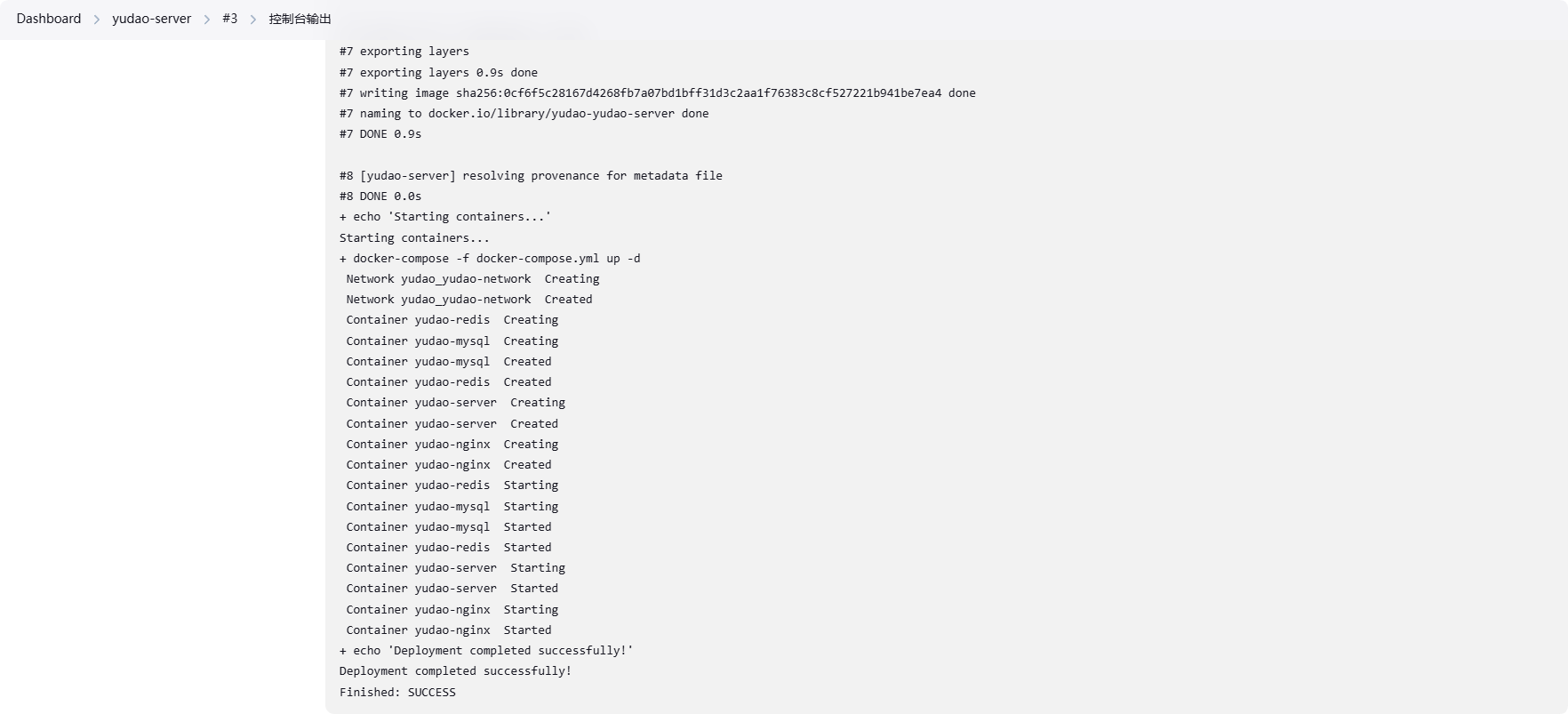Click the 'Starting containers...' output line
Viewport: 1568px width, 714px height.
[414, 238]
